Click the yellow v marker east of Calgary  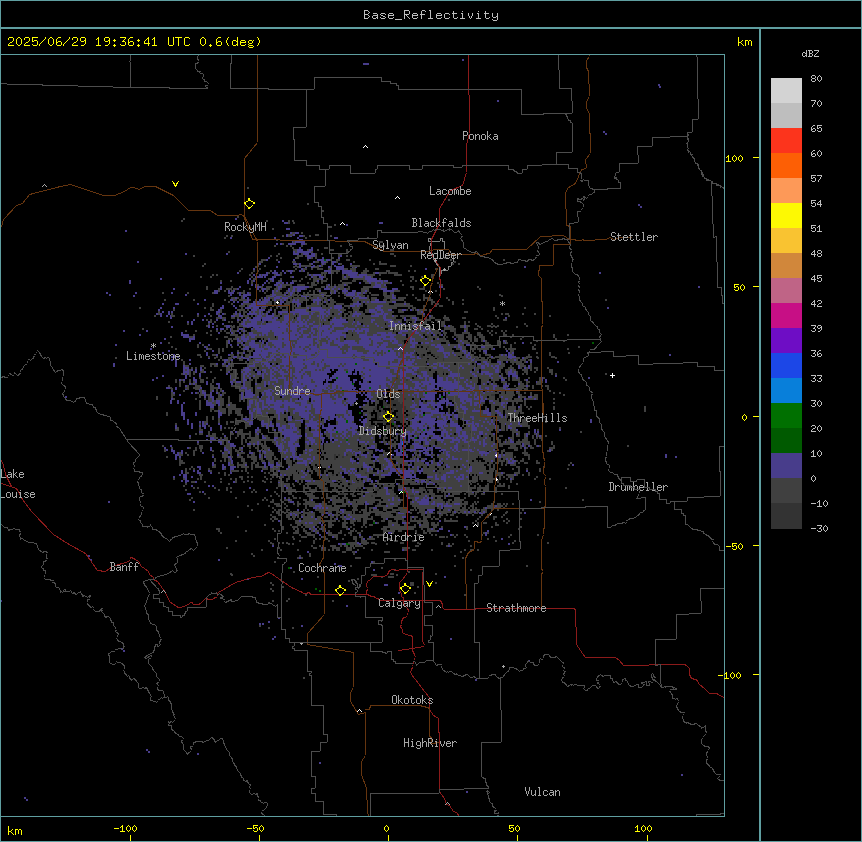point(429,584)
